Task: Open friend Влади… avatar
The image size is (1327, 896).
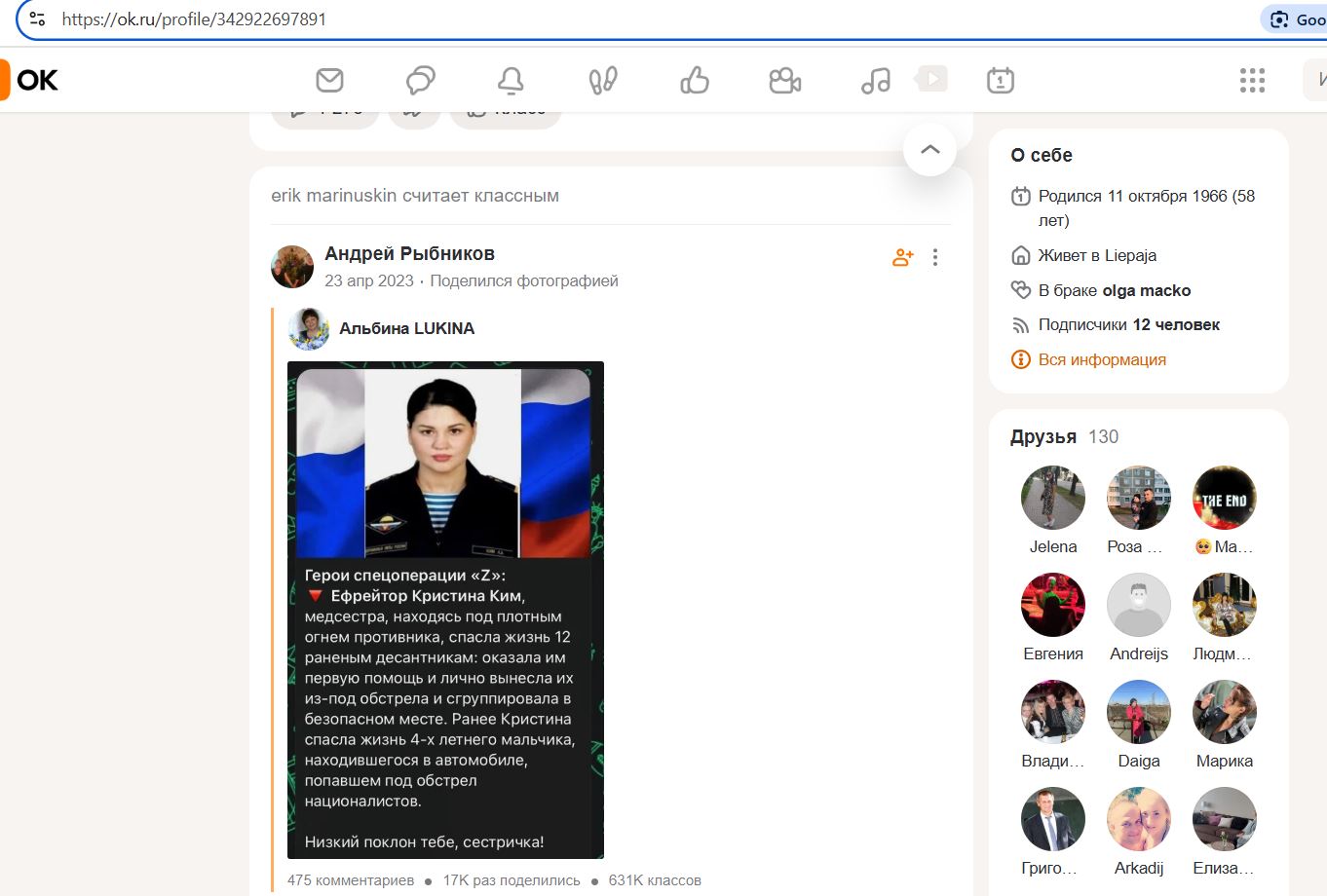Action: [1053, 712]
